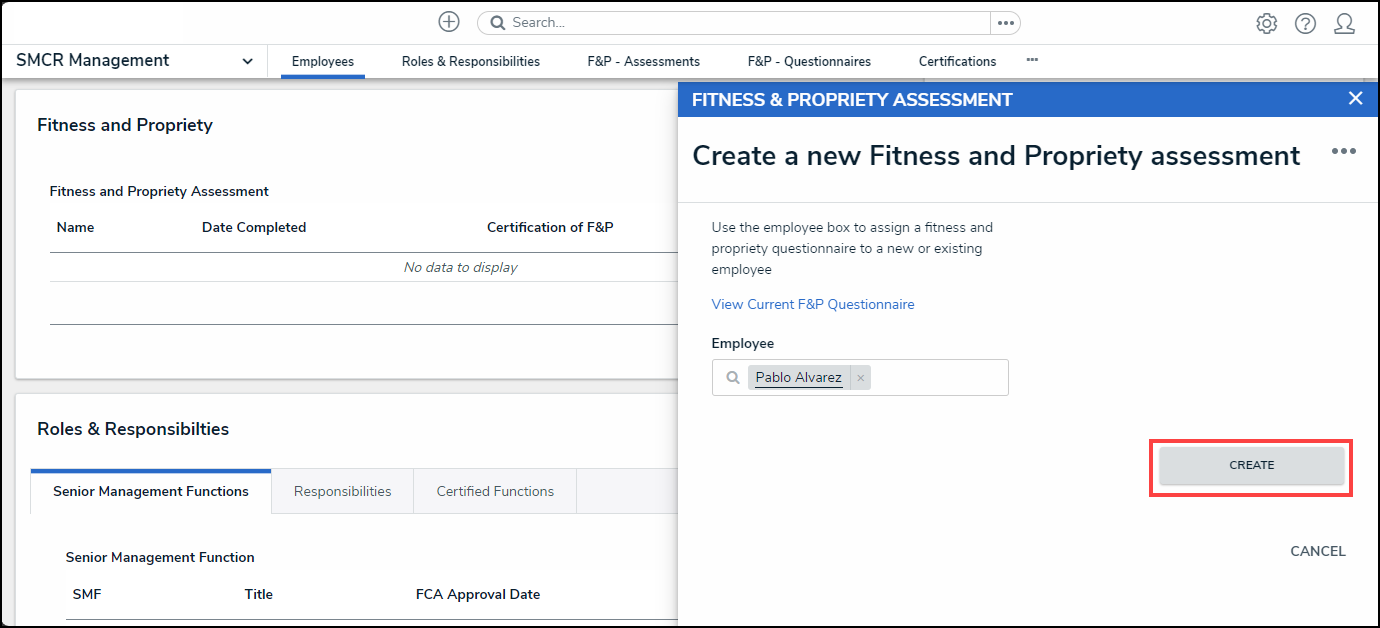Screen dimensions: 1380x628
Task: Show more navigation tabs via ellipsis
Action: (x=1032, y=61)
